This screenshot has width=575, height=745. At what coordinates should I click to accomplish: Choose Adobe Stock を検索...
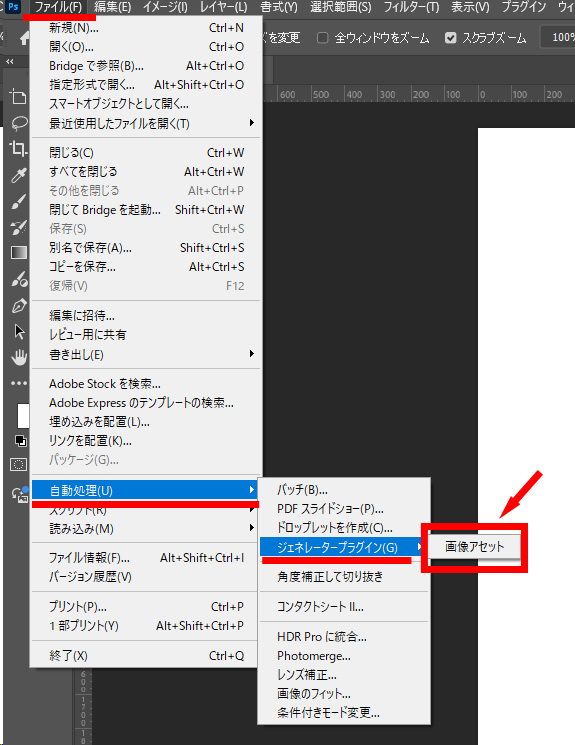(146, 384)
